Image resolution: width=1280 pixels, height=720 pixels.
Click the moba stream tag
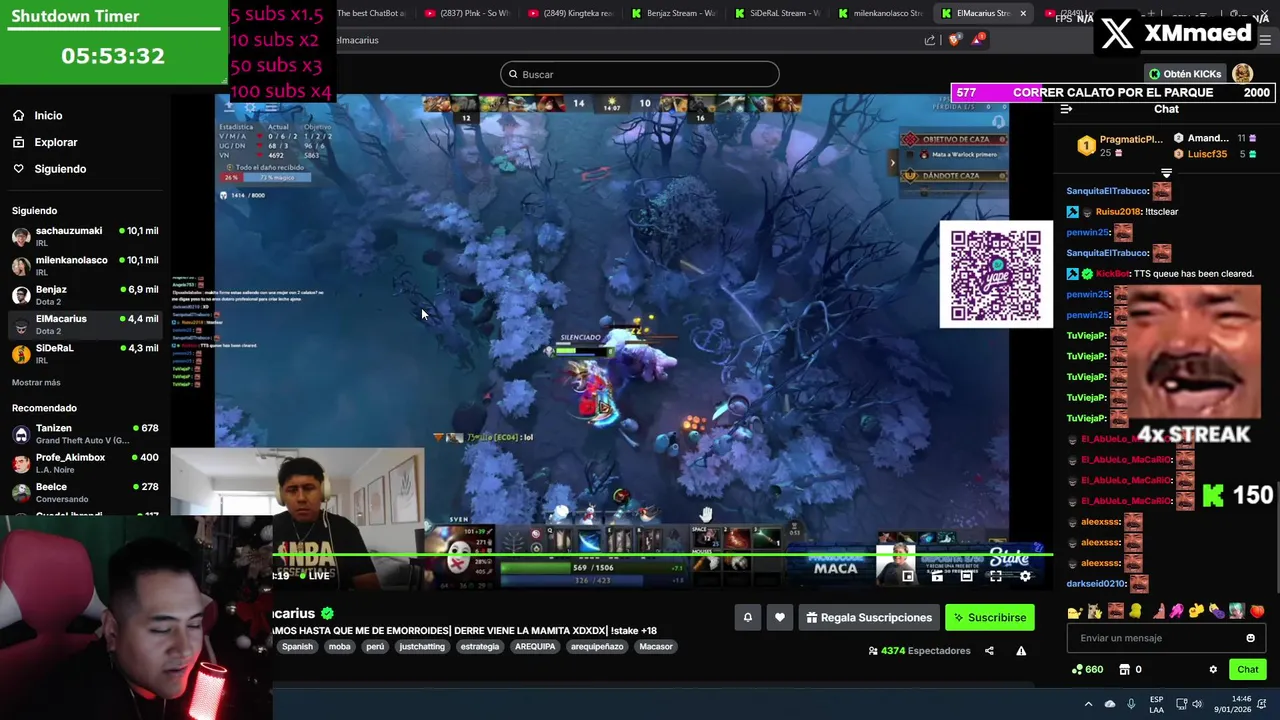point(340,647)
